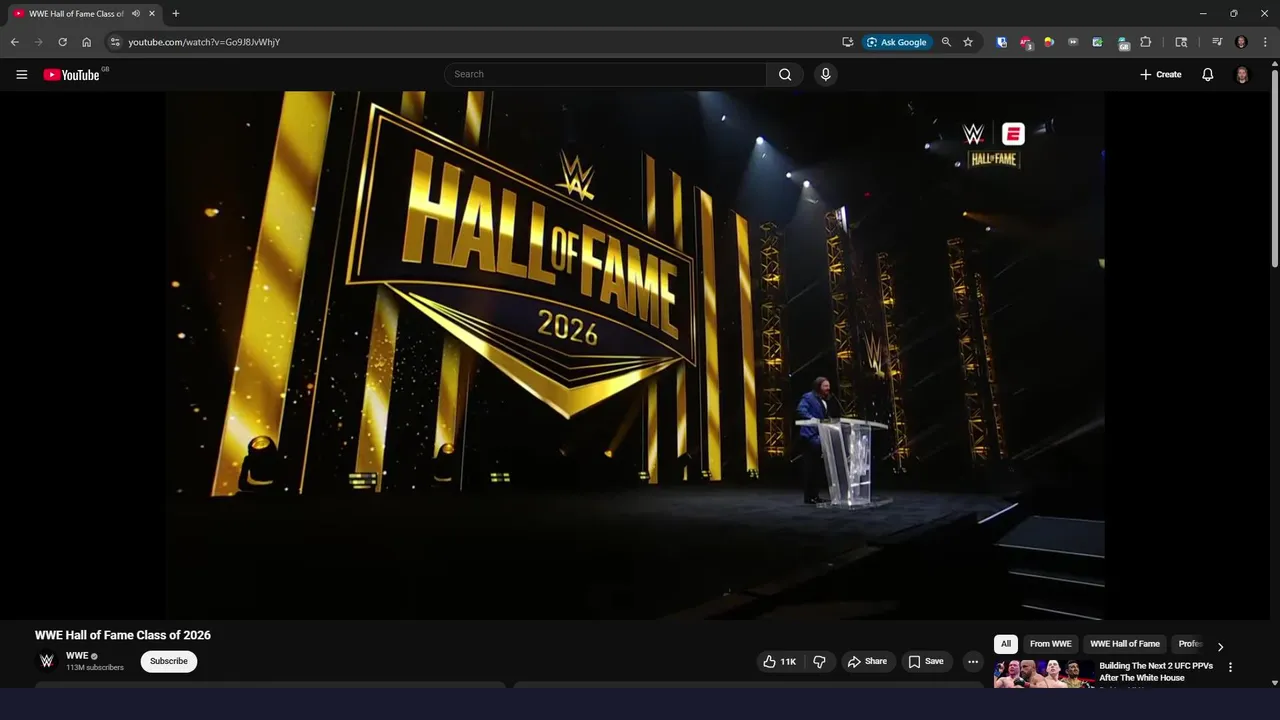Open more actions ellipsis below video
The image size is (1280, 720).
[x=972, y=661]
